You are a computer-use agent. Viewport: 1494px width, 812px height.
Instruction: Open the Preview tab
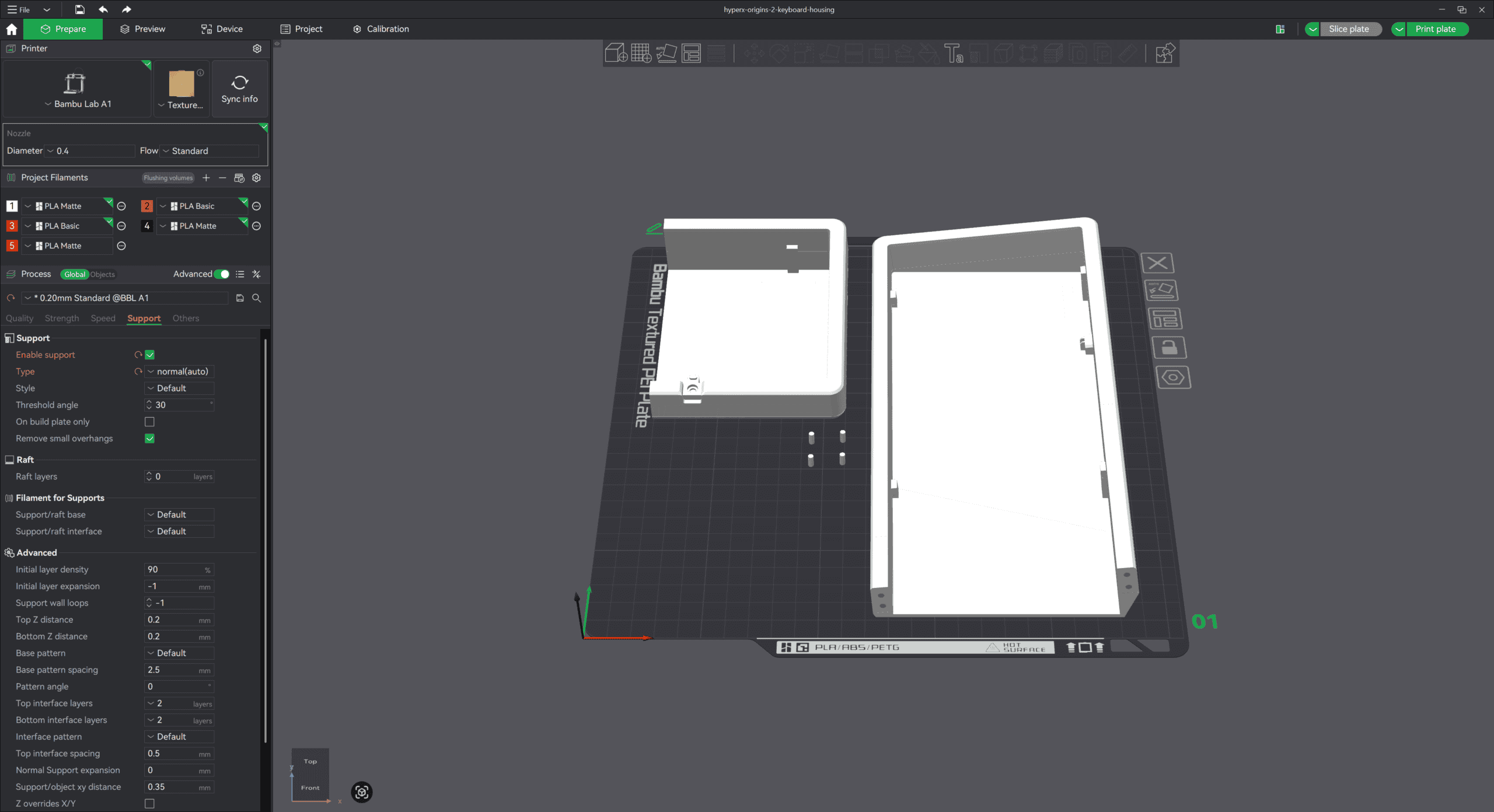[x=143, y=29]
